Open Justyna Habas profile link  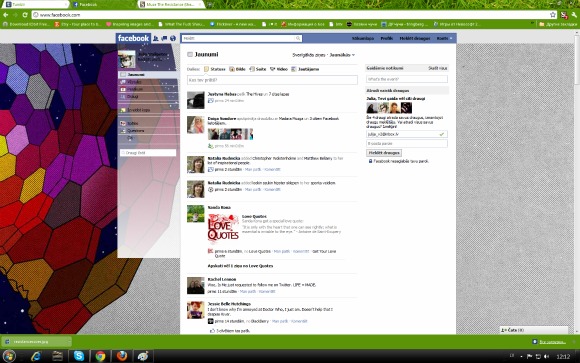click(222, 94)
